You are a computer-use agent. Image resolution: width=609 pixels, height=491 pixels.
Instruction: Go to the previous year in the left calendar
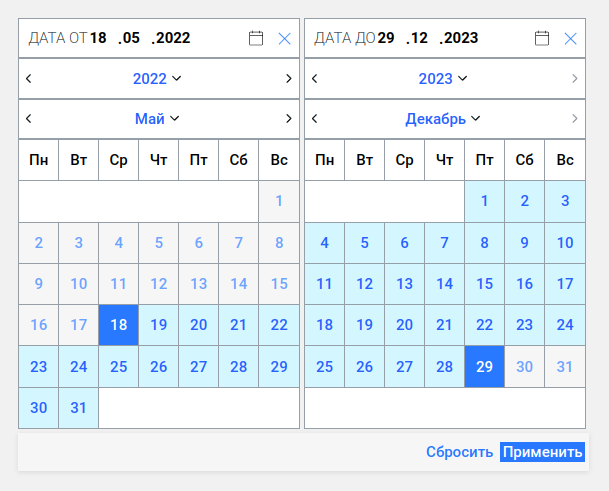29,78
